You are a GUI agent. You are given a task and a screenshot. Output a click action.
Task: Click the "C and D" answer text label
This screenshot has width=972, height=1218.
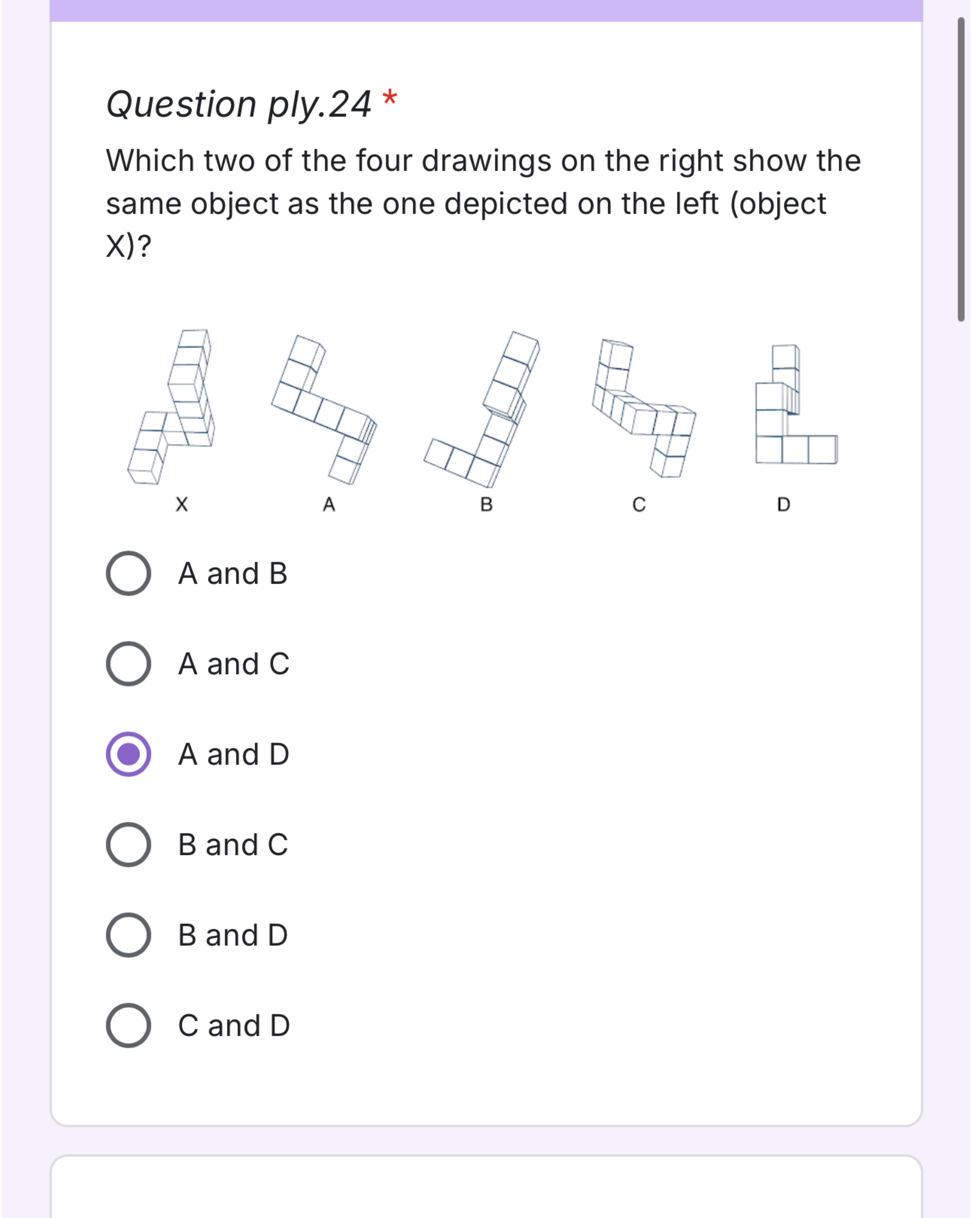pyautogui.click(x=234, y=1025)
